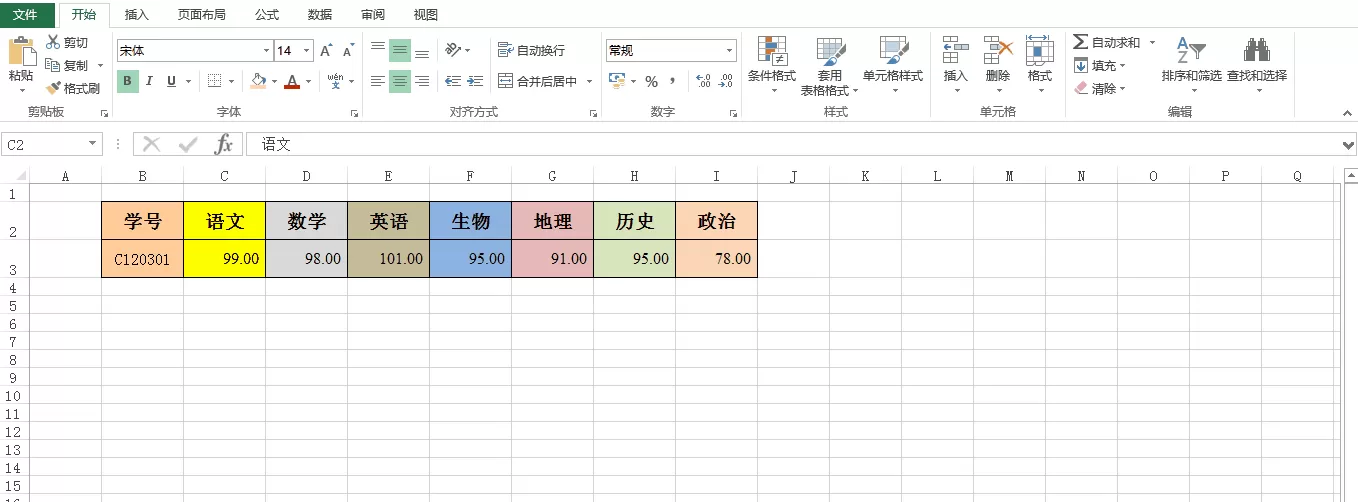Open the phonetic guide (wén) tool
This screenshot has height=502, width=1358.
[335, 81]
